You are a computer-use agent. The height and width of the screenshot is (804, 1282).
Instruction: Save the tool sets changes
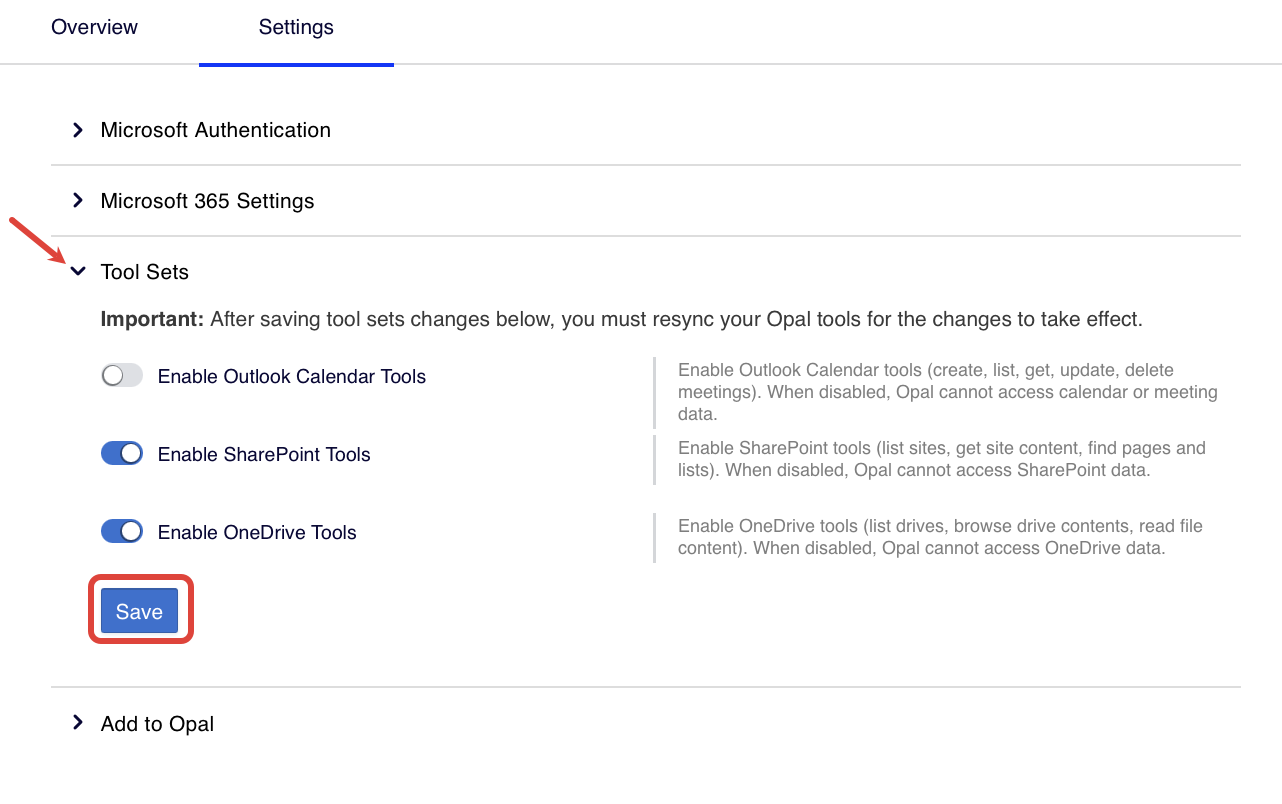139,612
